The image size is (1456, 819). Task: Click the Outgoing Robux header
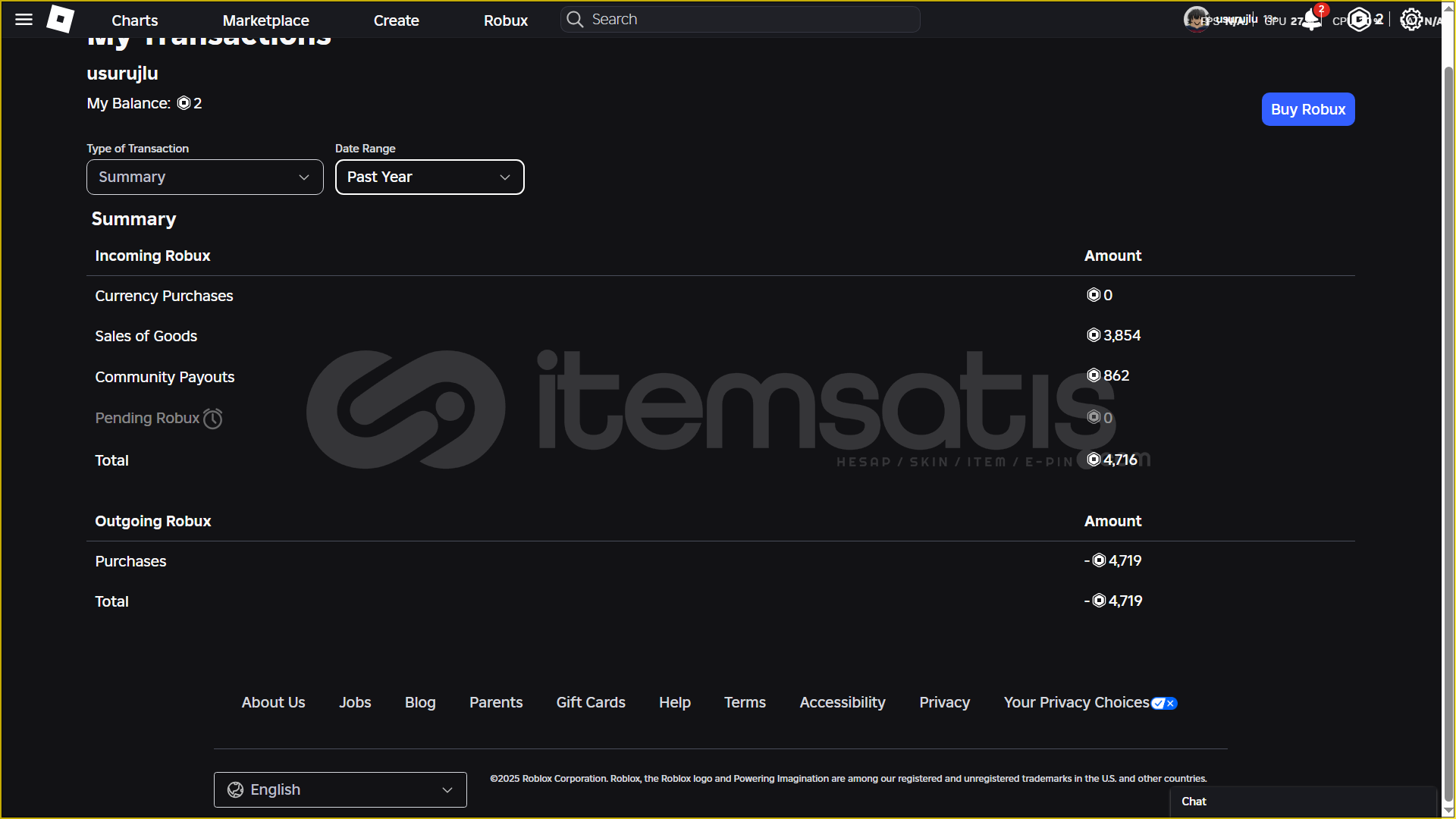tap(152, 522)
